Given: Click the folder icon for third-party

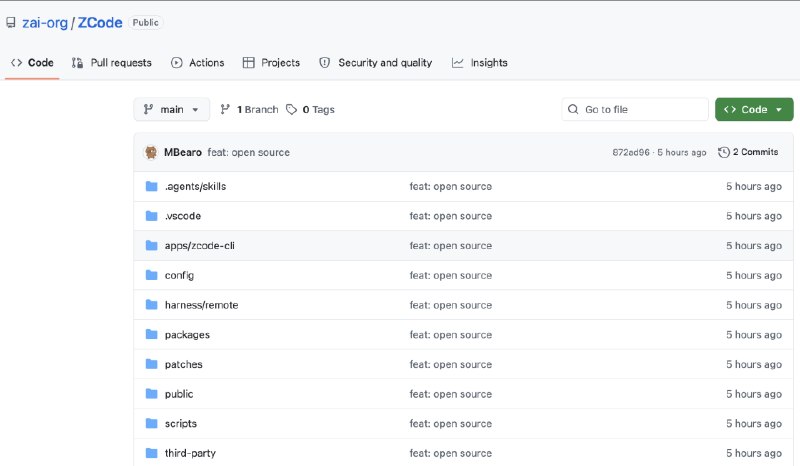Looking at the screenshot, I should [152, 453].
